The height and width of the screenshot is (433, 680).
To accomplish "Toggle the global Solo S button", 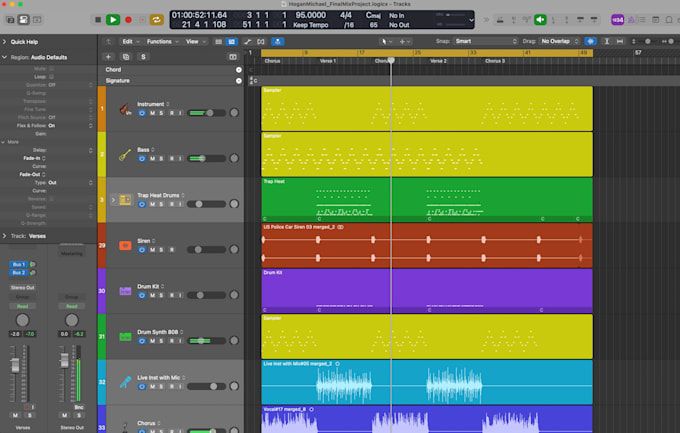I will (143, 57).
